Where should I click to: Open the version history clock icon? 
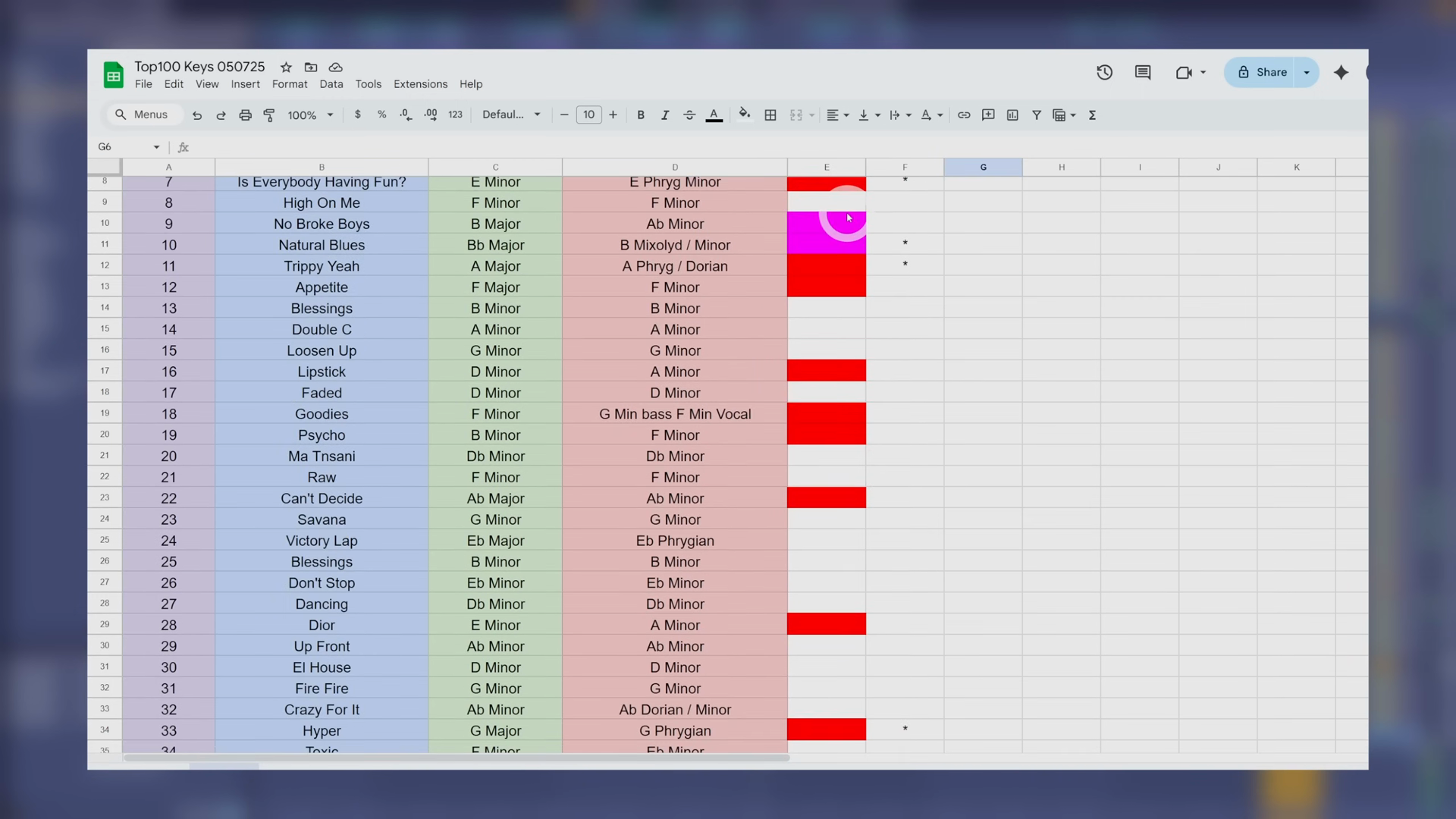tap(1104, 72)
